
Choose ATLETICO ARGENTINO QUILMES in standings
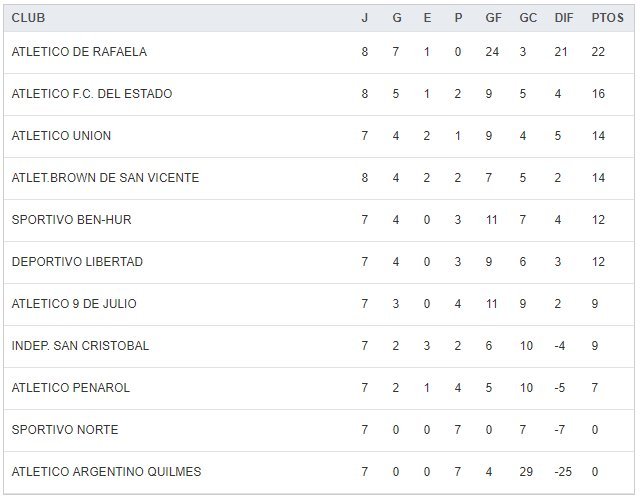click(106, 472)
